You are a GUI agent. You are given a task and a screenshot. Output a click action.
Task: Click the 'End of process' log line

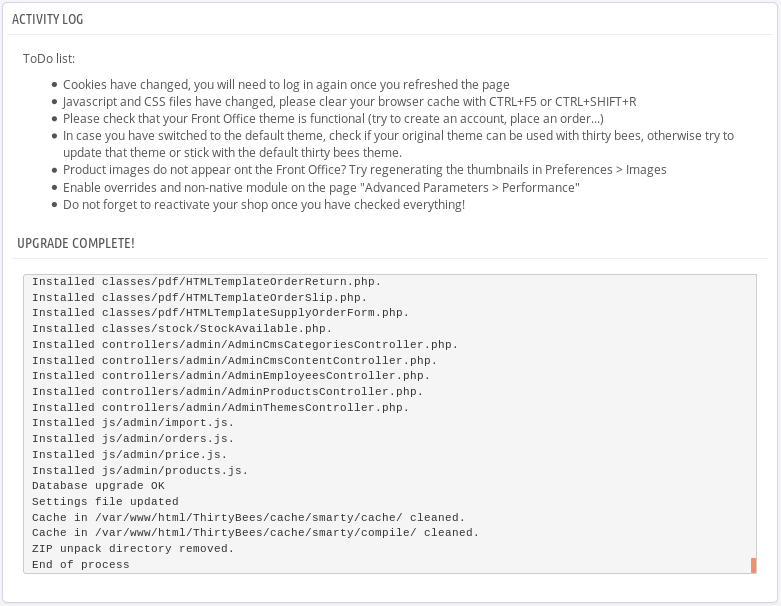81,565
